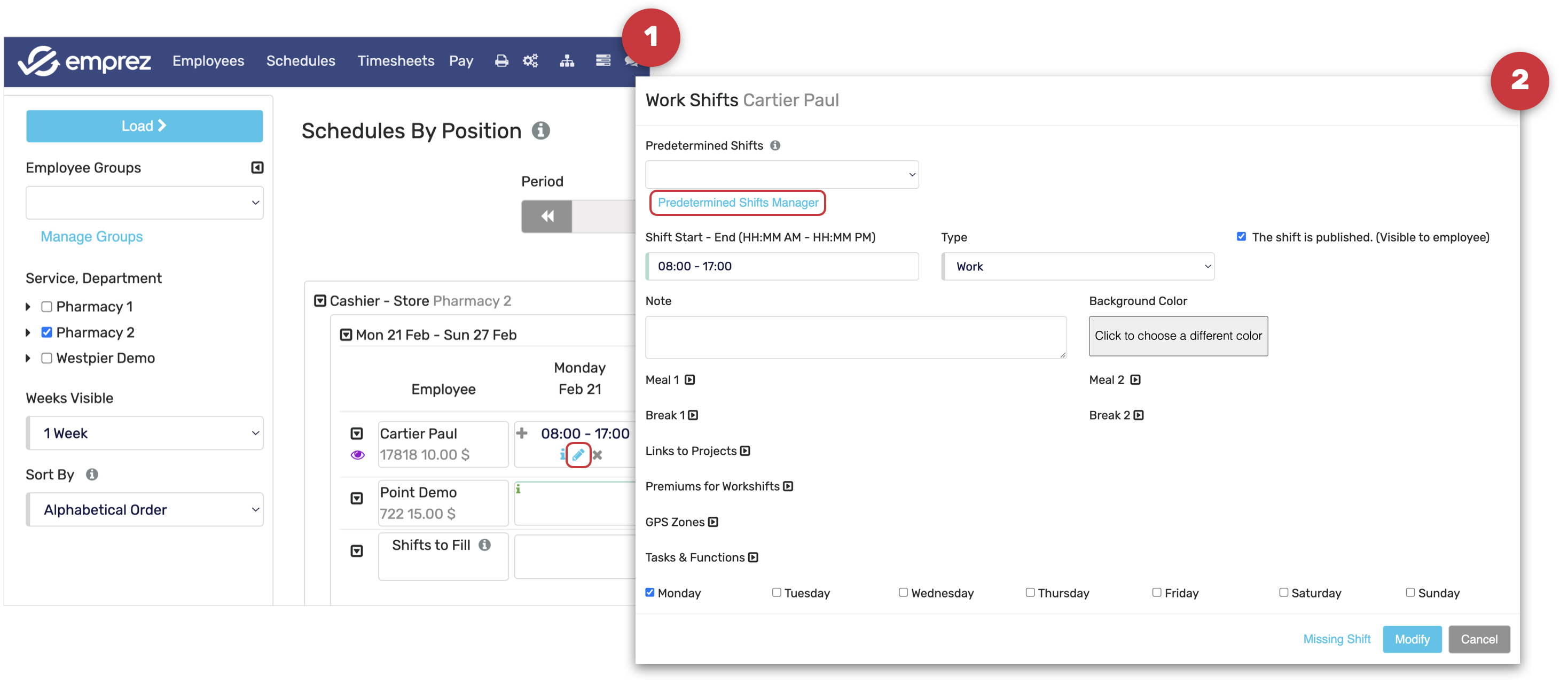This screenshot has height=683, width=1568.
Task: Uncheck the shift is published checkbox
Action: [x=1241, y=237]
